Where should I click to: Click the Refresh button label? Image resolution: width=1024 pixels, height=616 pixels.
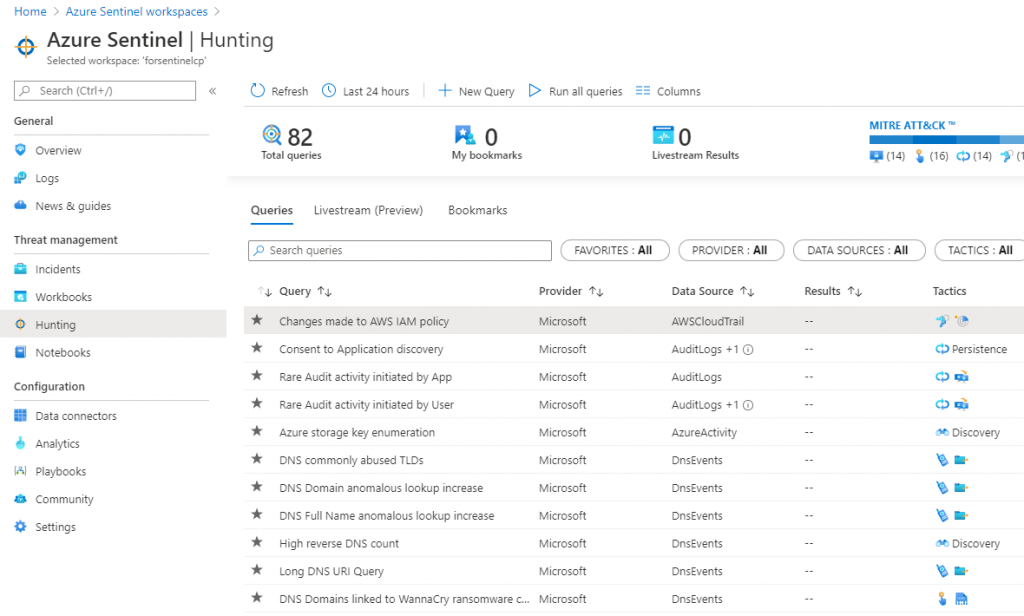tap(289, 91)
